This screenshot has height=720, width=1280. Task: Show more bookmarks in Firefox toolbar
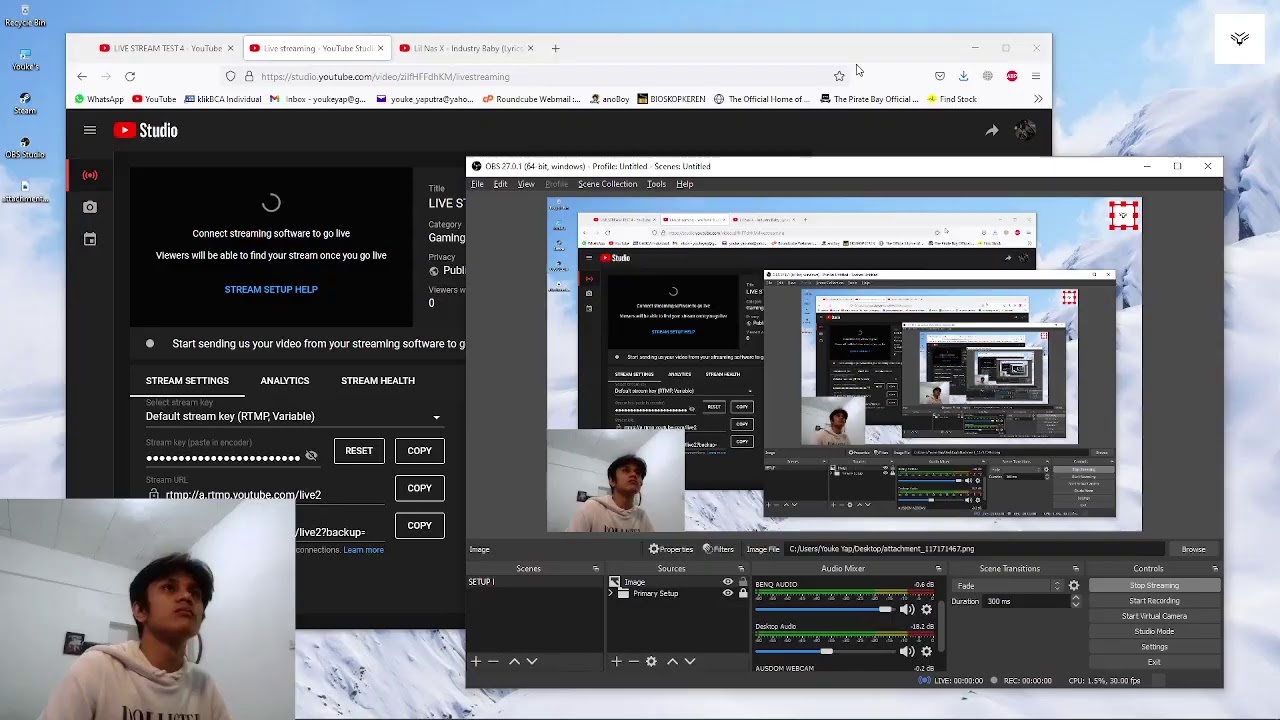tap(1038, 99)
